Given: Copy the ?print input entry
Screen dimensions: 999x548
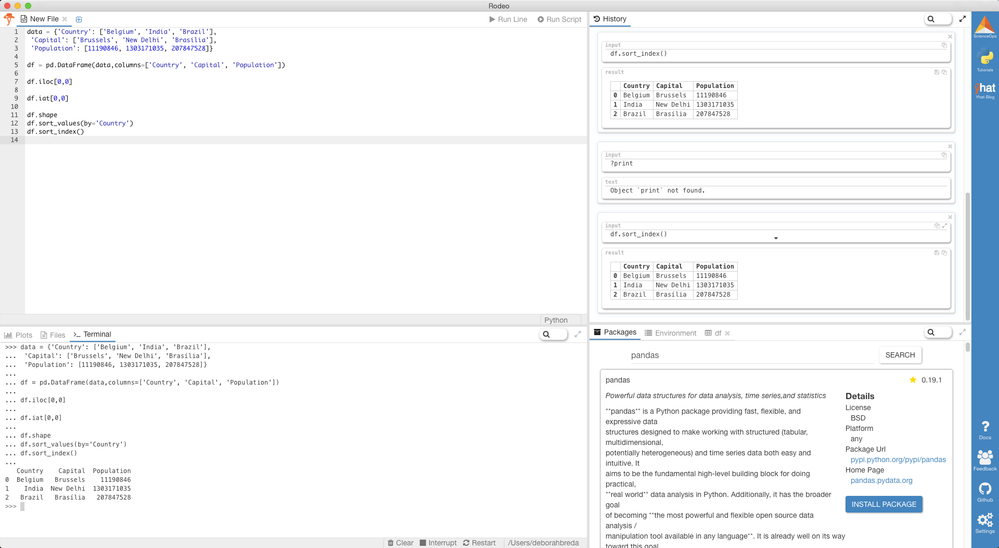Looking at the screenshot, I should coord(944,155).
